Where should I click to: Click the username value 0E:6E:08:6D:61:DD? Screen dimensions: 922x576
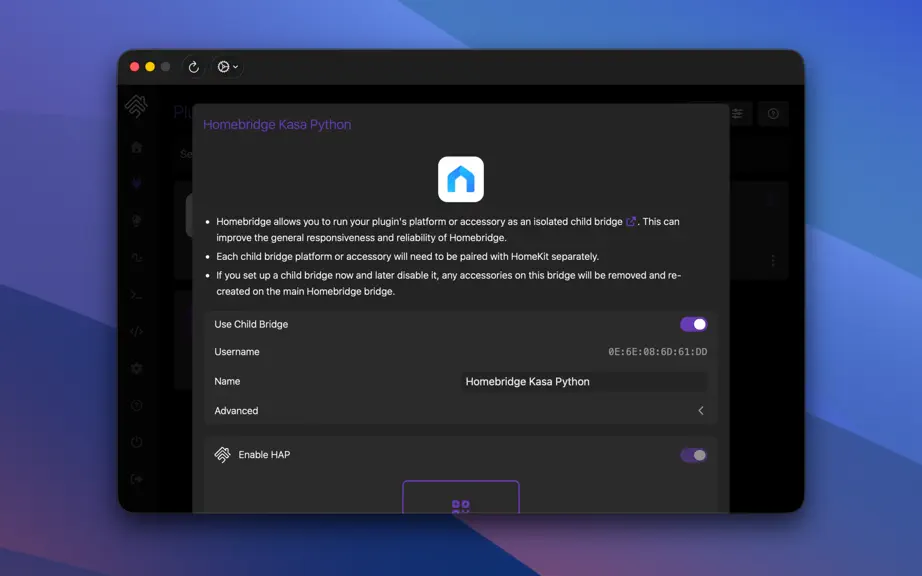[657, 351]
